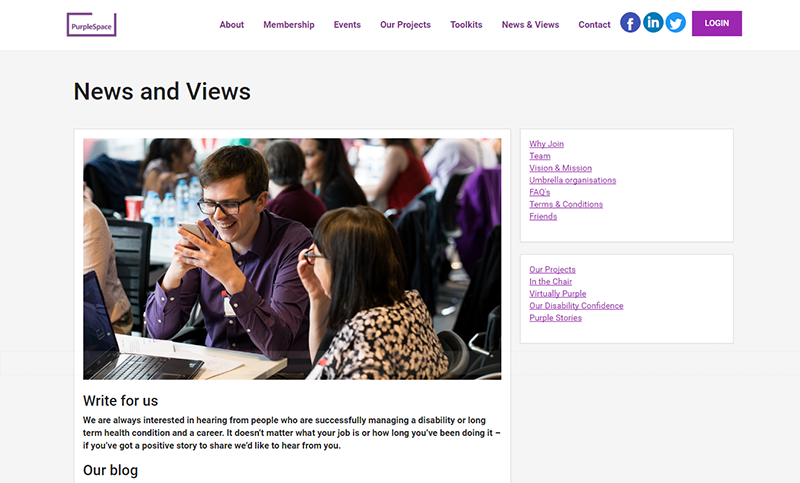Select Toolkits in the top navigation
The image size is (800, 483).
466,25
